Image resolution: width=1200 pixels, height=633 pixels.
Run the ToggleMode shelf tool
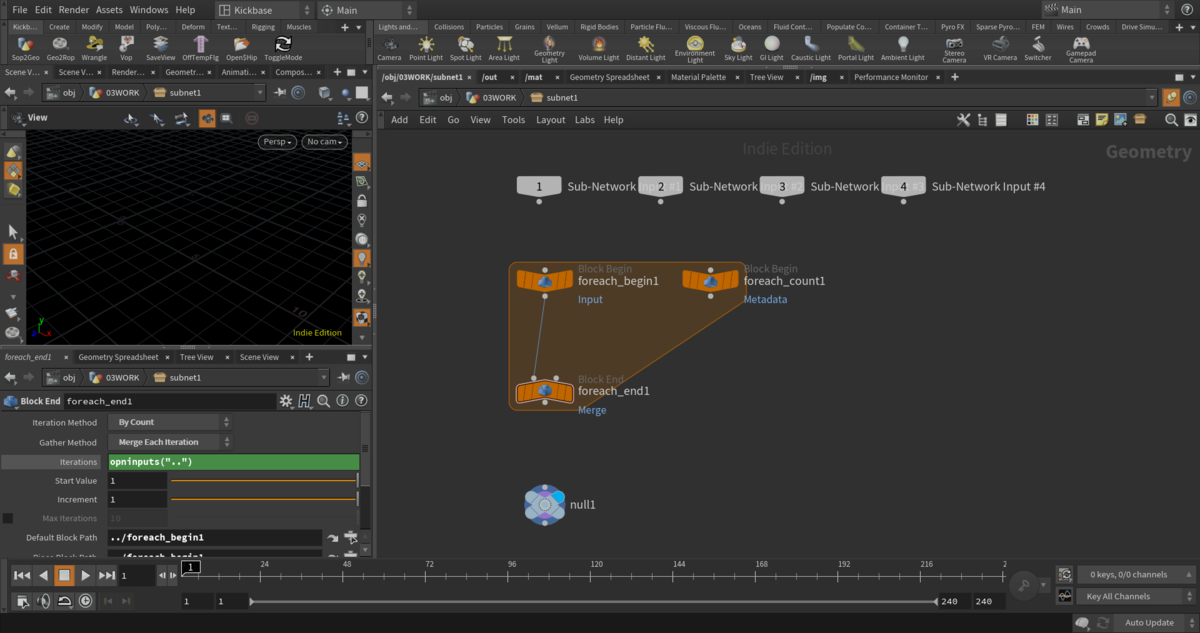(x=283, y=48)
